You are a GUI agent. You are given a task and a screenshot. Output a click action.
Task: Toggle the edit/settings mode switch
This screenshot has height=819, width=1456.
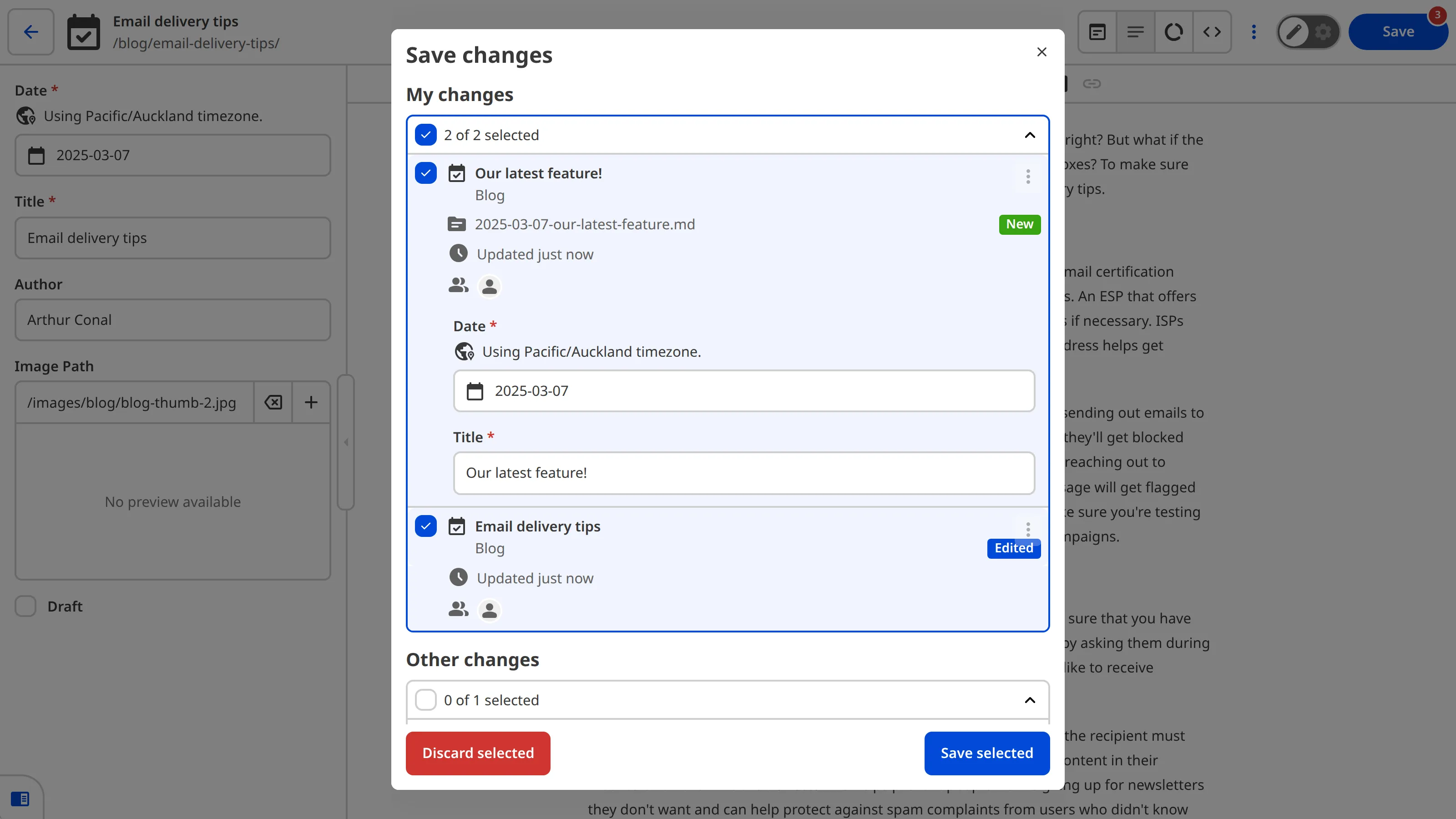(1308, 32)
